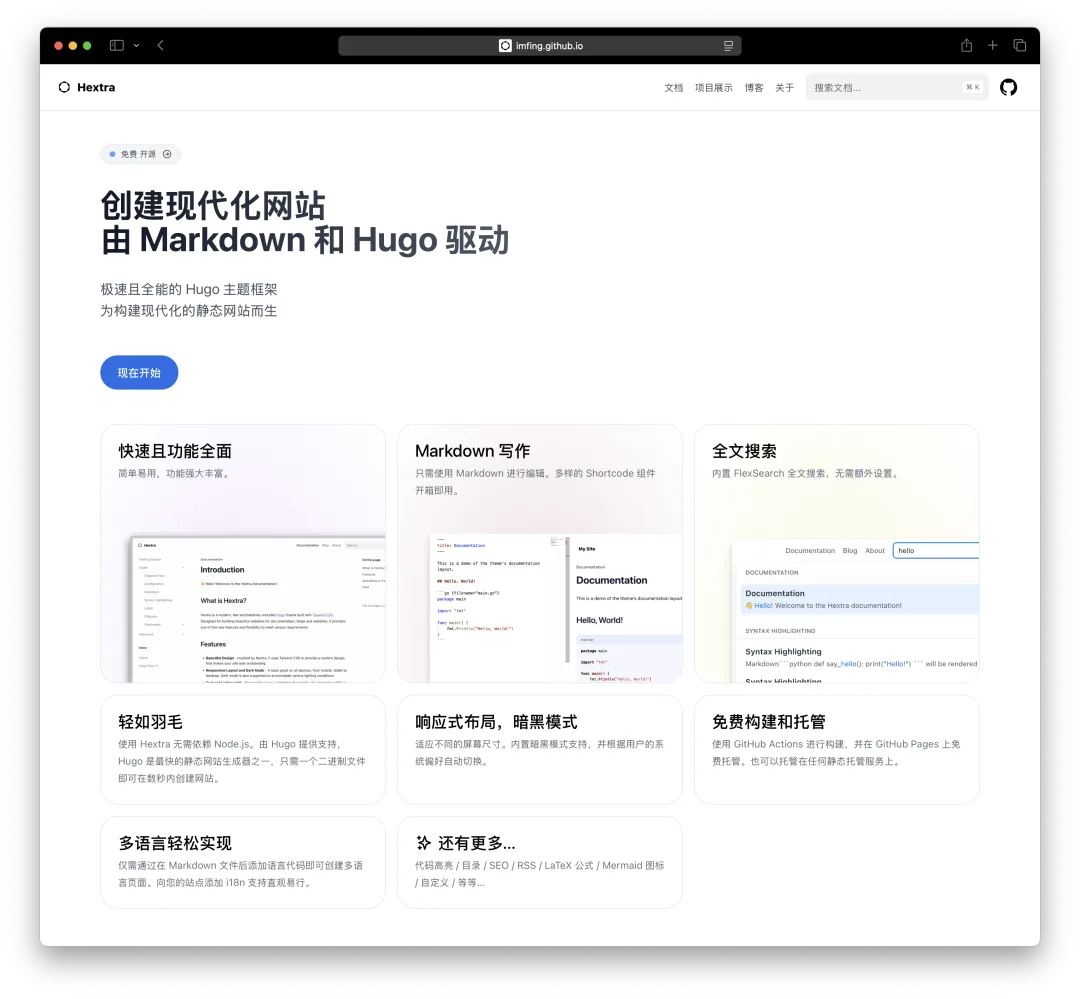Viewport: 1080px width, 999px height.
Task: Open the 文档 nav item
Action: click(674, 87)
